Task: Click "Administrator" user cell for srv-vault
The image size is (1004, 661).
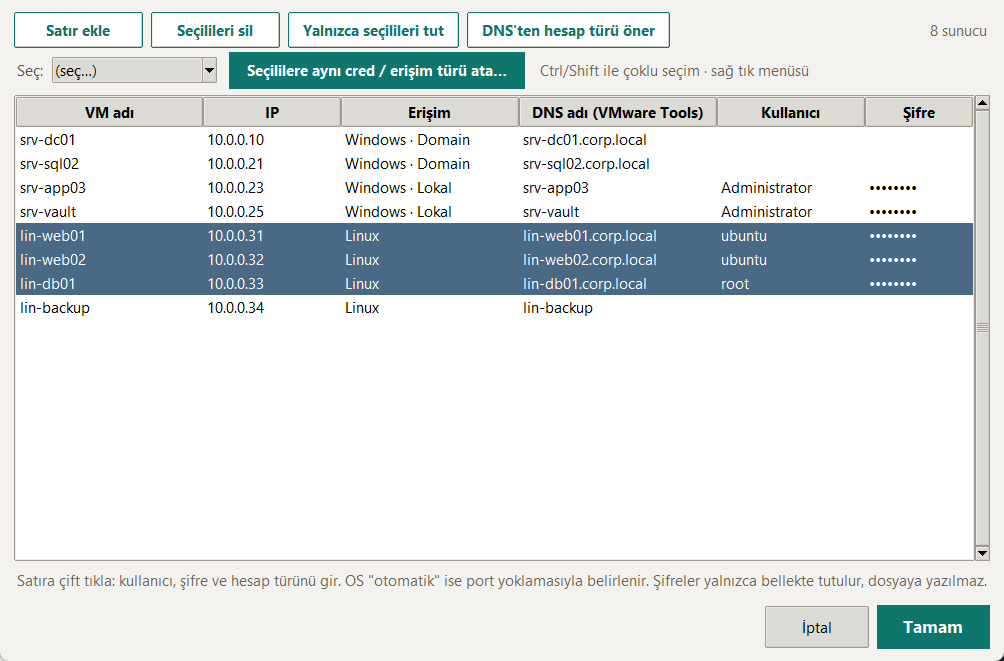Action: click(766, 212)
